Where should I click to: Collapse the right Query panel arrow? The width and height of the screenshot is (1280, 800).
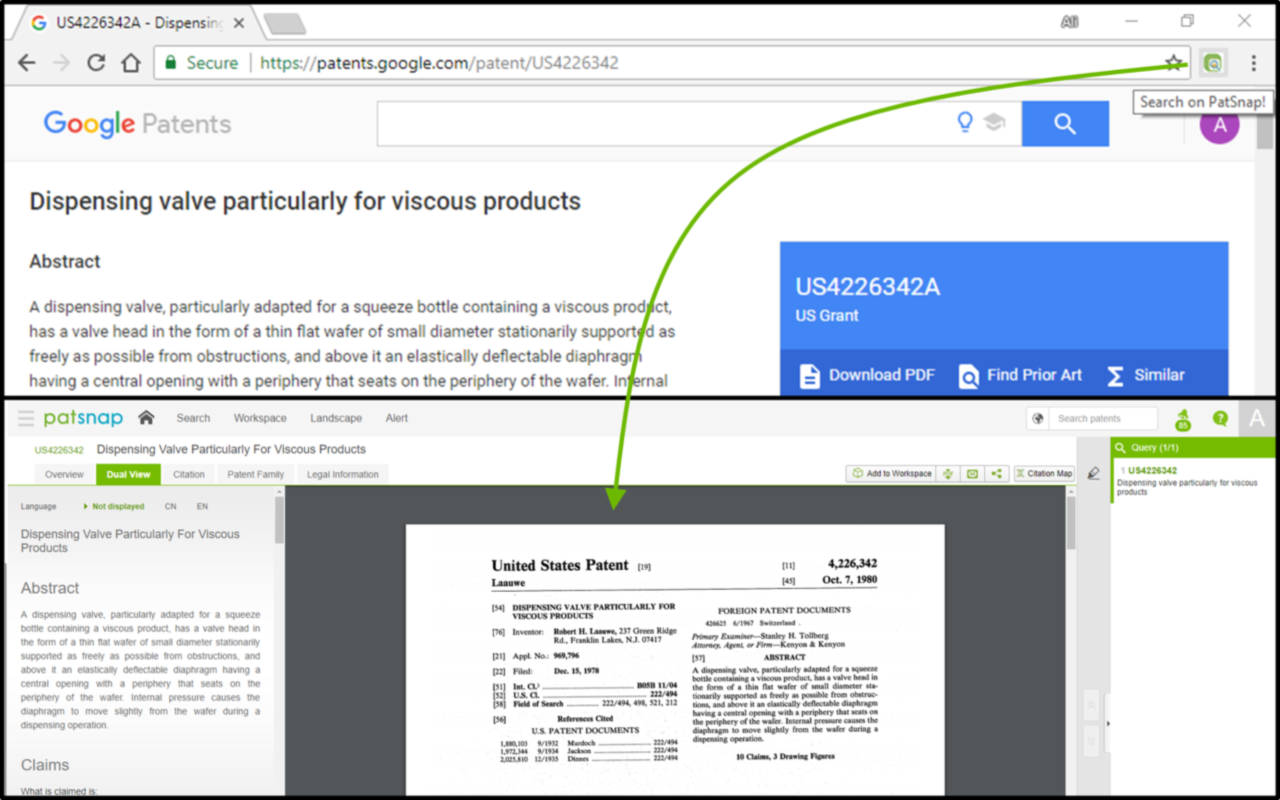pyautogui.click(x=1106, y=723)
